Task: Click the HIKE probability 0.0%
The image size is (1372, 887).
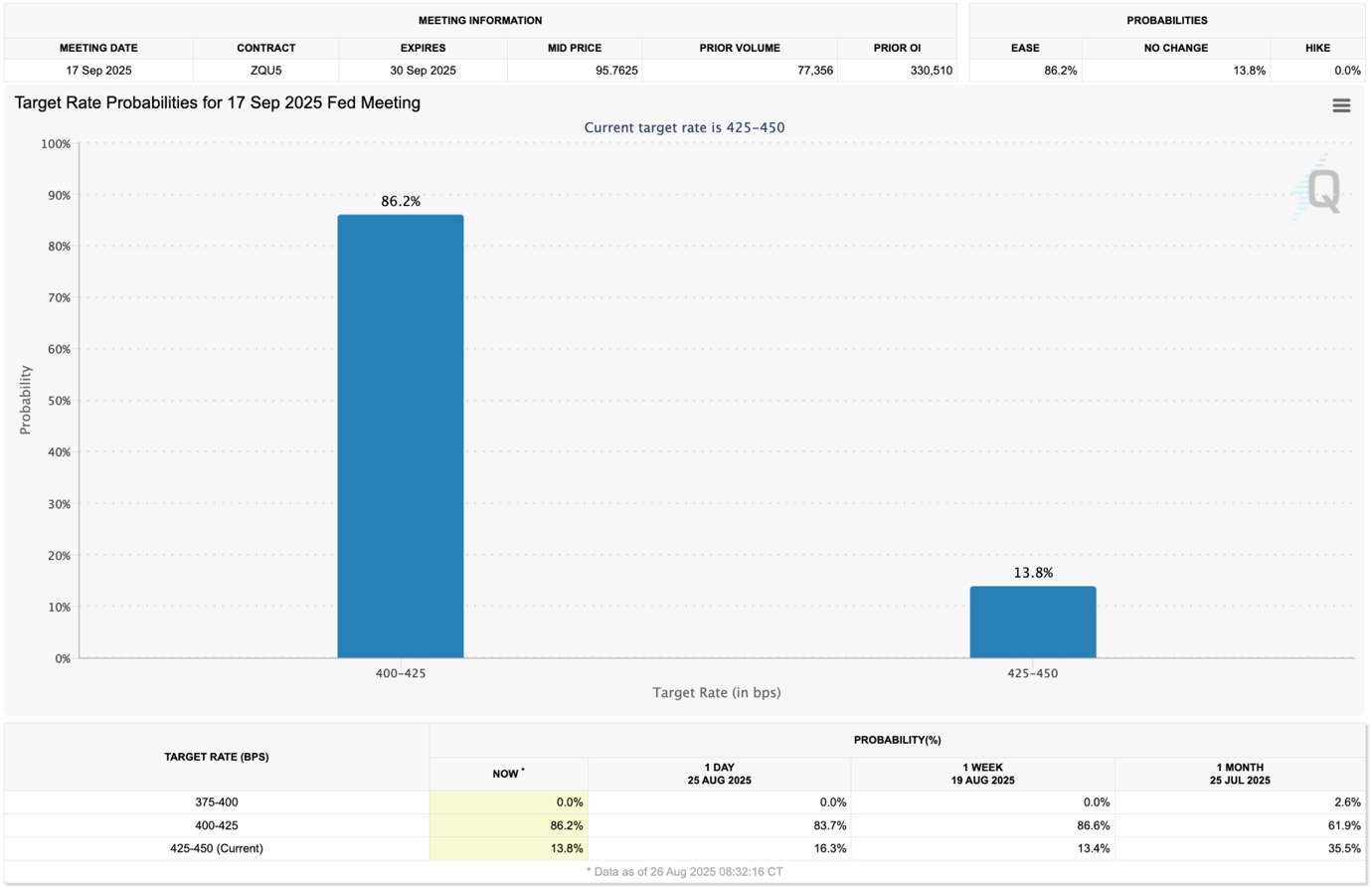Action: pyautogui.click(x=1341, y=70)
